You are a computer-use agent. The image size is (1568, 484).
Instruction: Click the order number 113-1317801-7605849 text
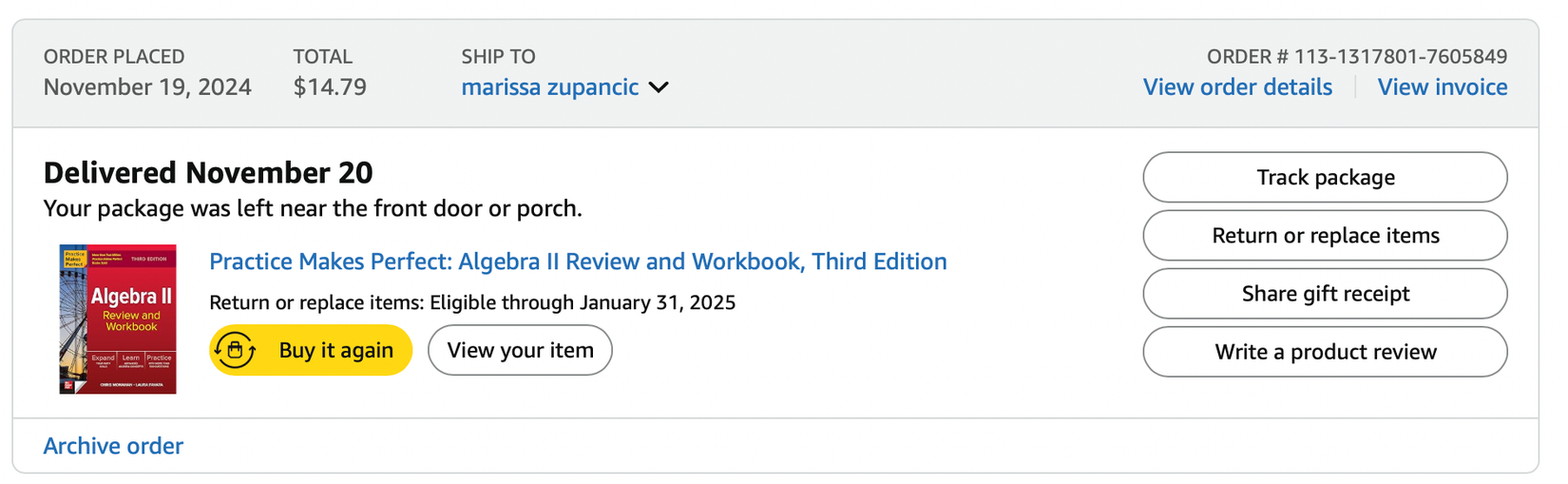click(x=1356, y=57)
